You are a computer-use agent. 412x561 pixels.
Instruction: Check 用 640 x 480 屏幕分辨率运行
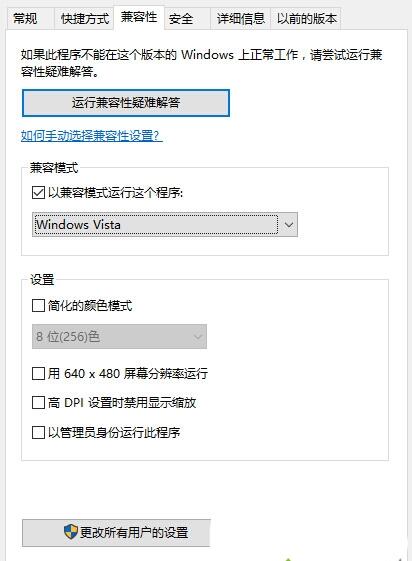pyautogui.click(x=38, y=374)
